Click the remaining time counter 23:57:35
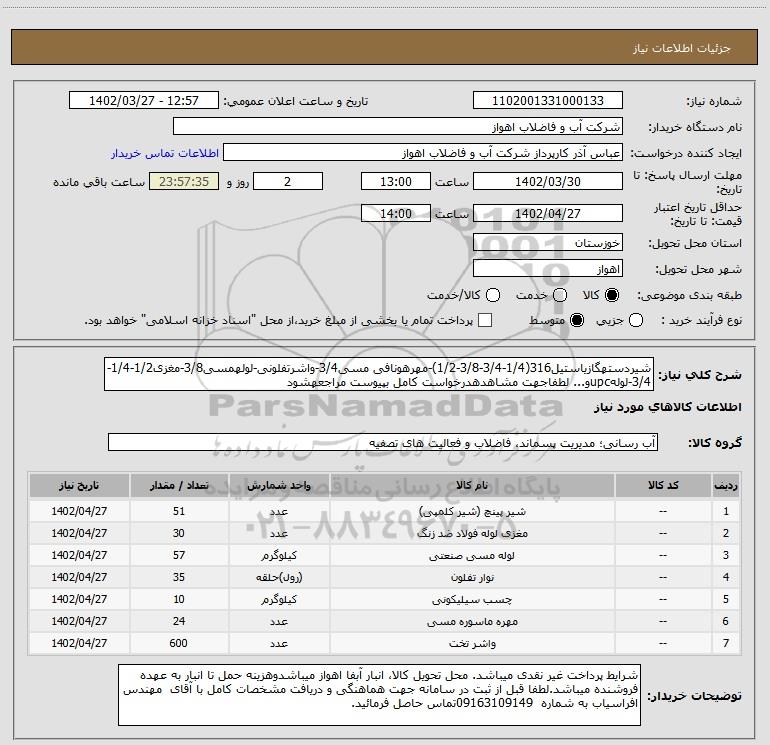This screenshot has height=745, width=770. pyautogui.click(x=184, y=181)
